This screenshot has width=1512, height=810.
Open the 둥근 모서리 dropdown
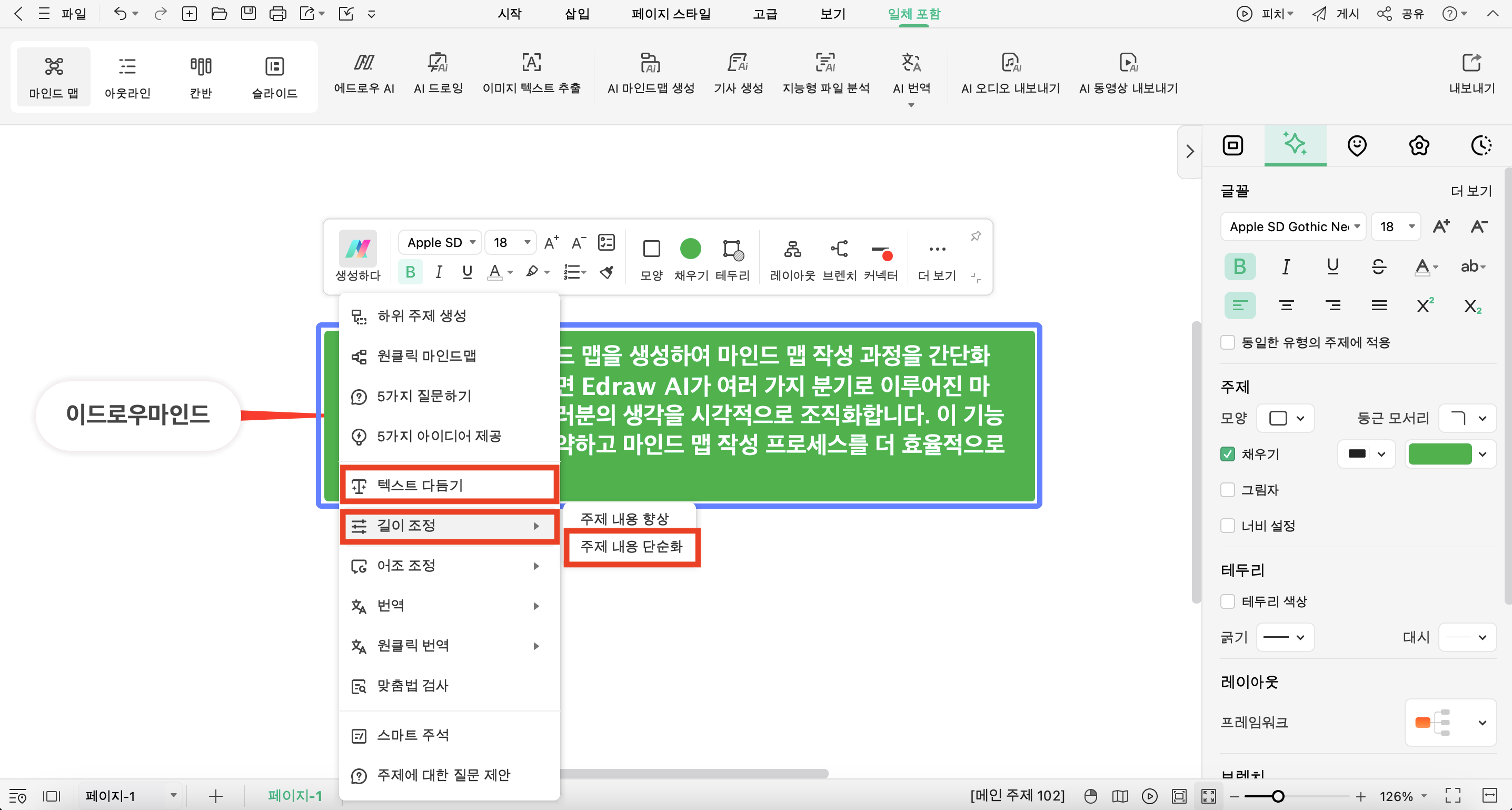click(1466, 418)
